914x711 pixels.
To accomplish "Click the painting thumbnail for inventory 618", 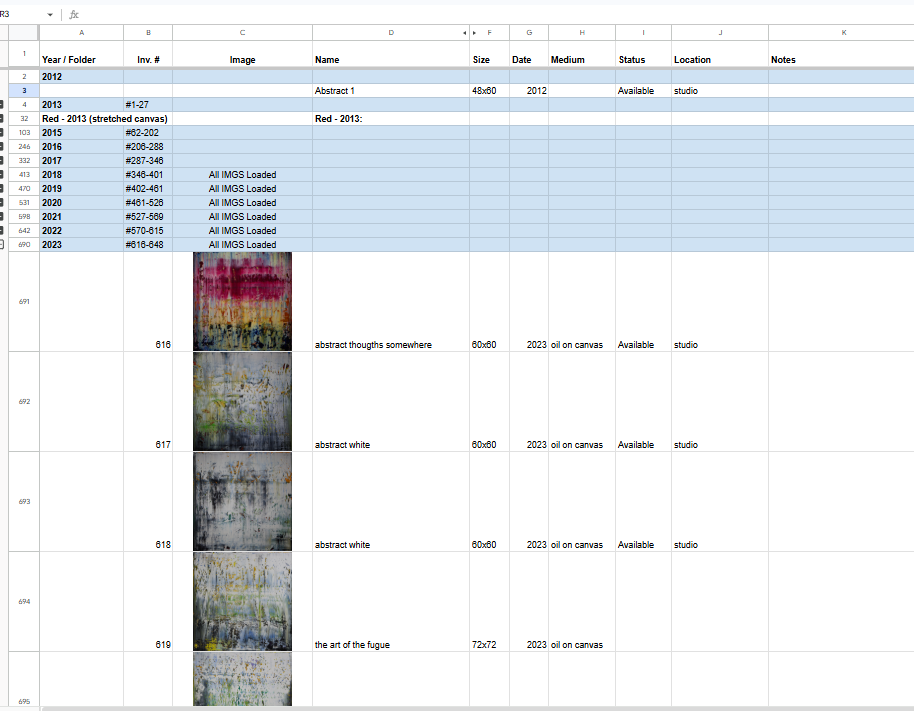I will click(242, 502).
